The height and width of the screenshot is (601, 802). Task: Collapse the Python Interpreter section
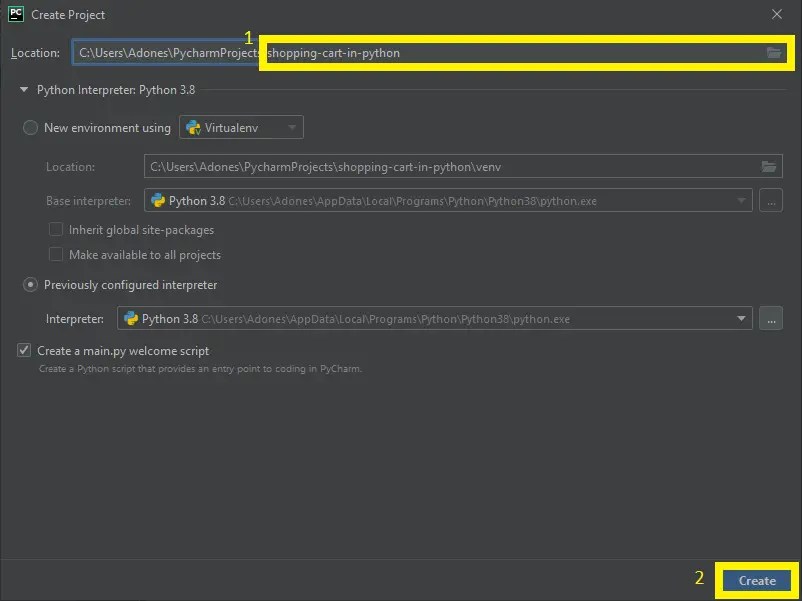click(22, 89)
